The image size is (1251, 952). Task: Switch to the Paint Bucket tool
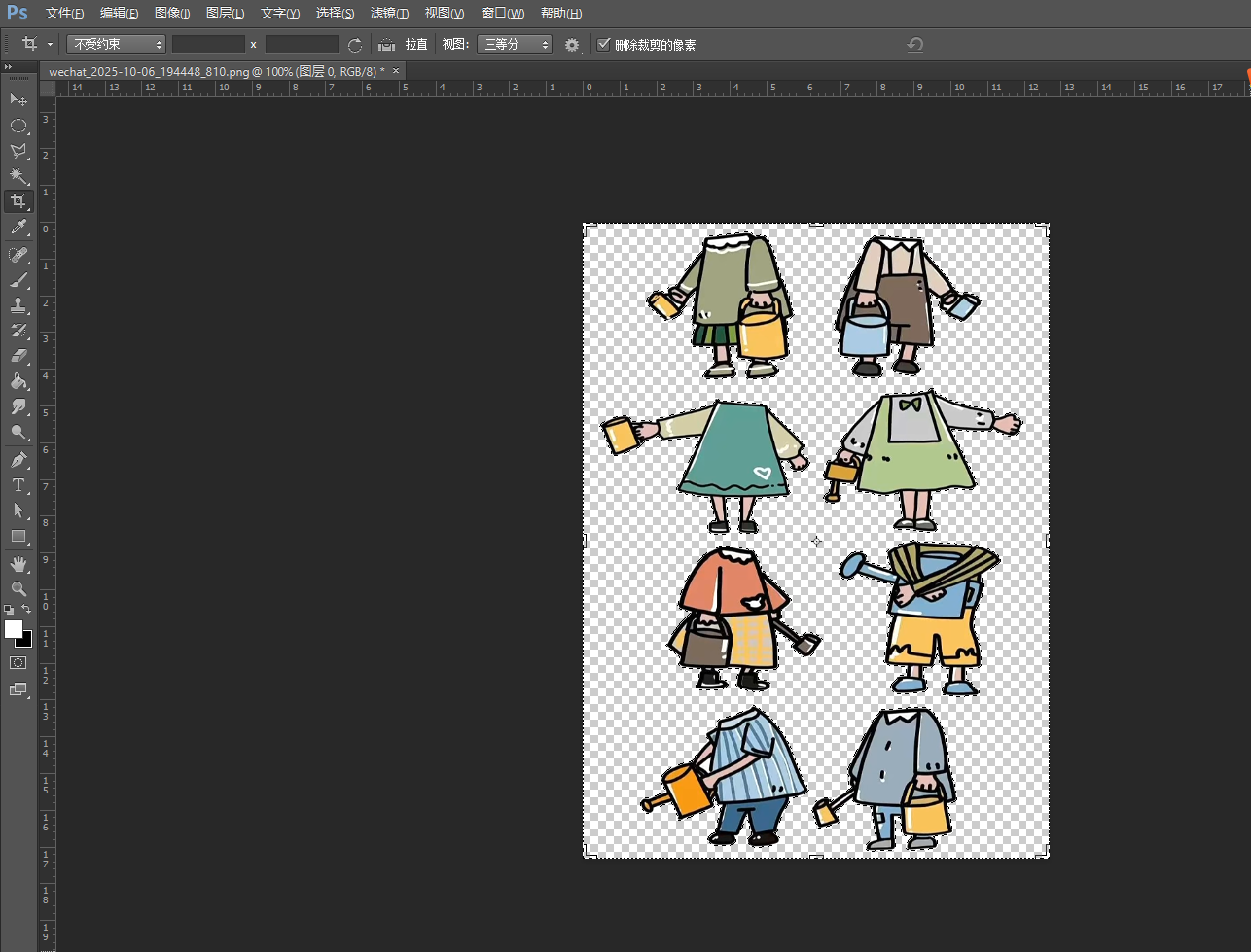coord(18,381)
